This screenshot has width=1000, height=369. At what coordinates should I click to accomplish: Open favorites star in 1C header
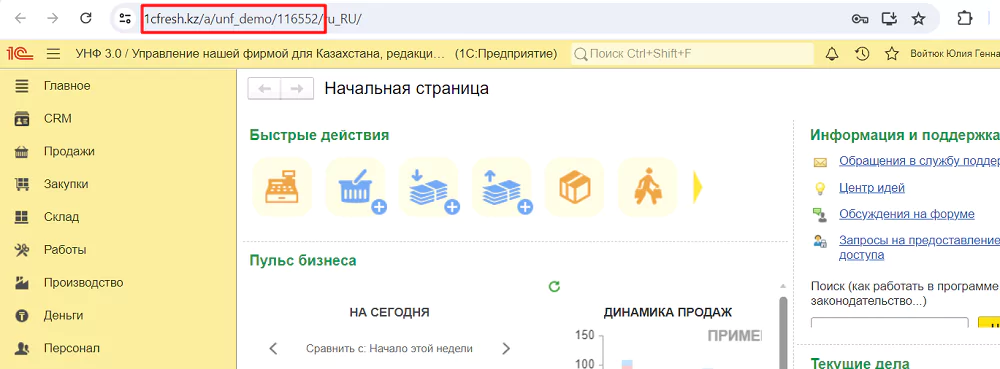pyautogui.click(x=892, y=54)
